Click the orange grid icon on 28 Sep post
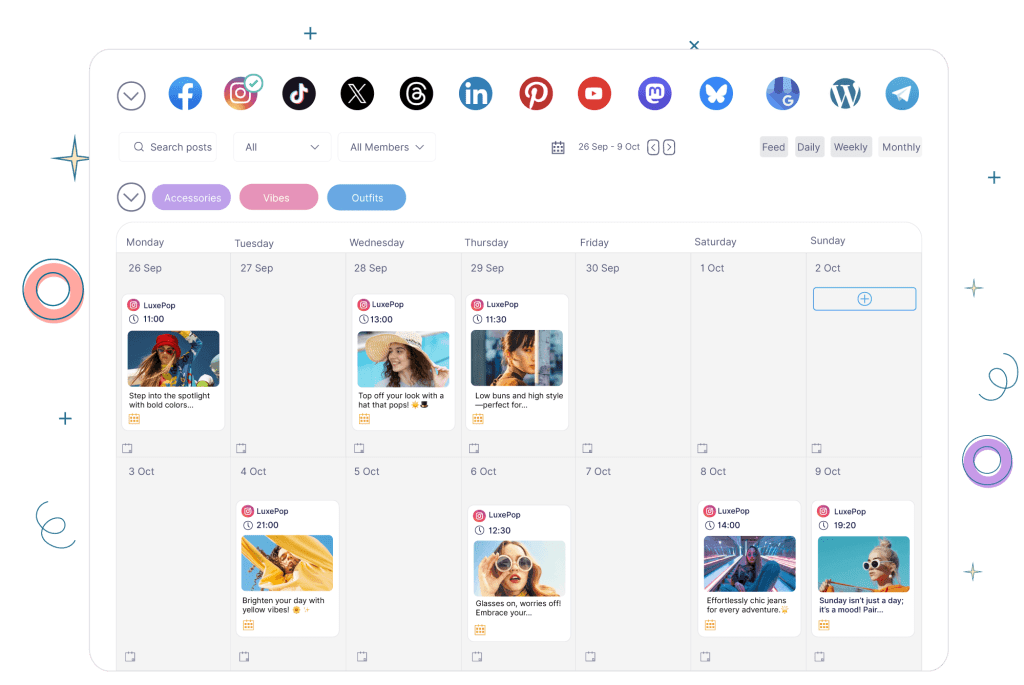The height and width of the screenshot is (685, 1024). coord(364,419)
